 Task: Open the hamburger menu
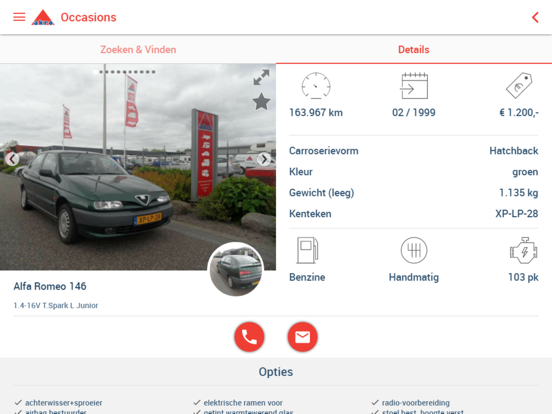click(x=19, y=17)
